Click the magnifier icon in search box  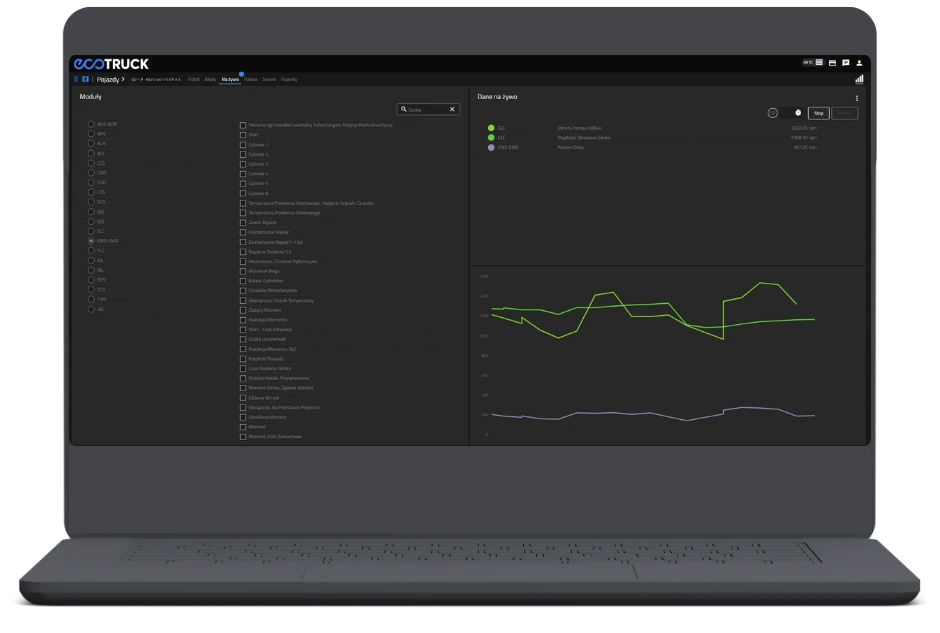click(403, 109)
